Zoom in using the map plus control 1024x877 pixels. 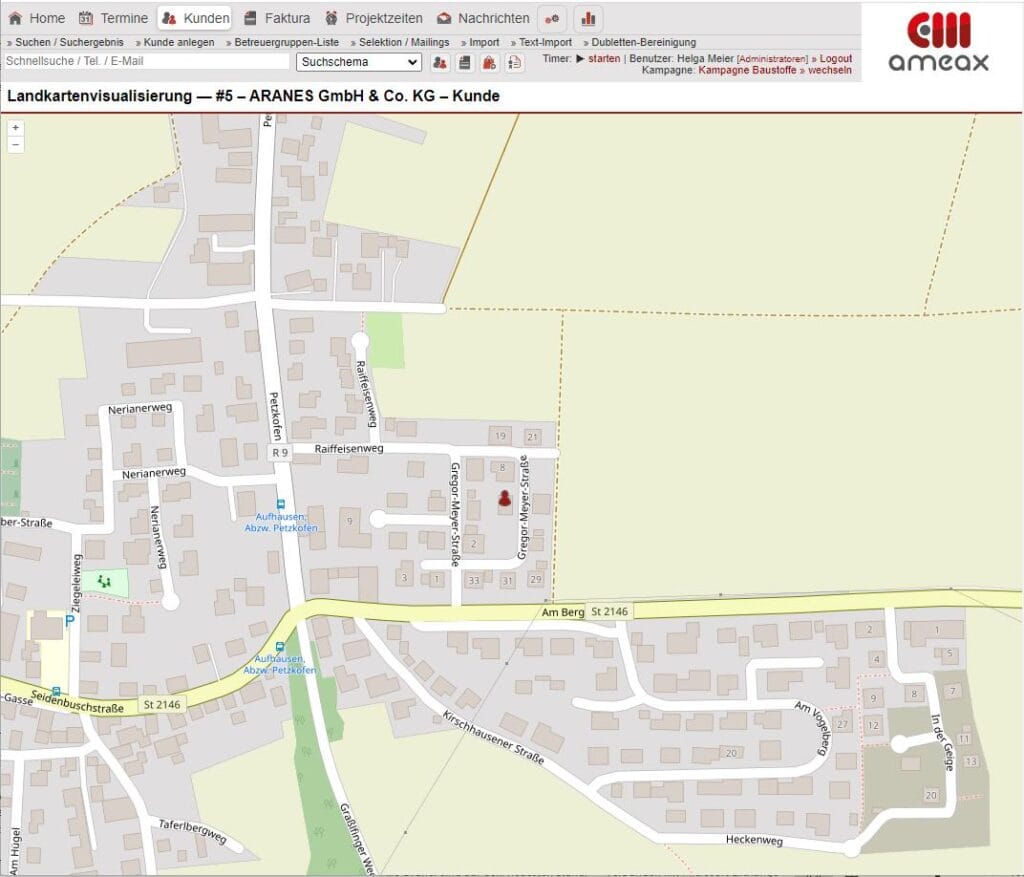pyautogui.click(x=15, y=128)
